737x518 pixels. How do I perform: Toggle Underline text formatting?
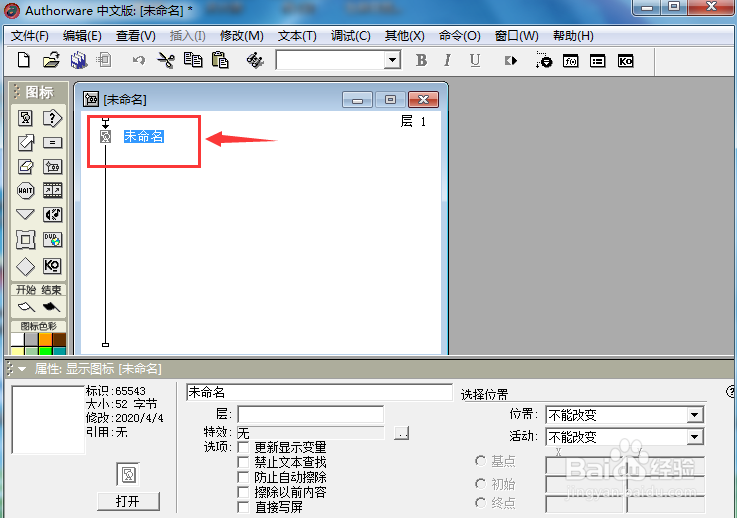pyautogui.click(x=475, y=60)
